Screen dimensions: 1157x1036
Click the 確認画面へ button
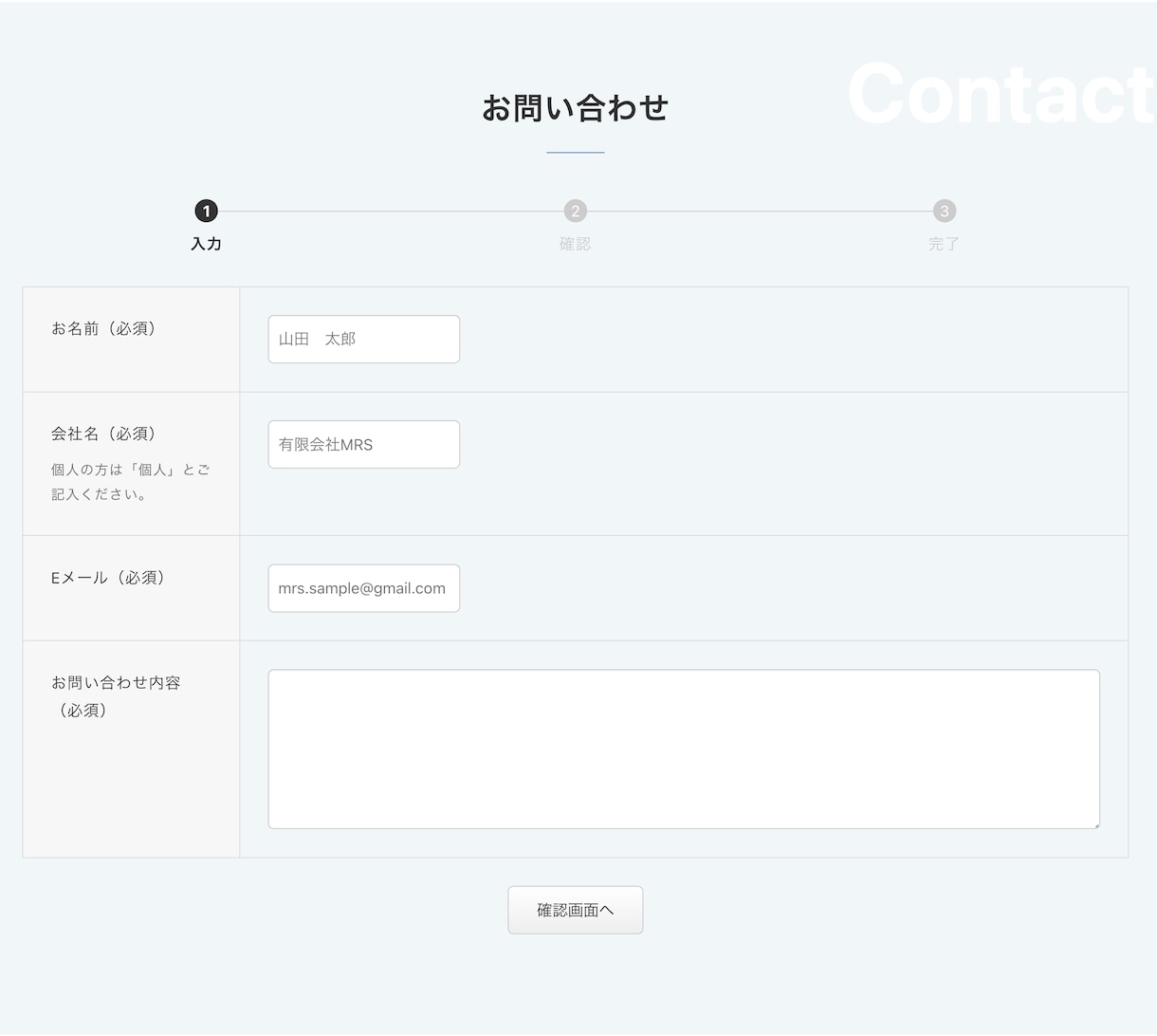[x=576, y=910]
